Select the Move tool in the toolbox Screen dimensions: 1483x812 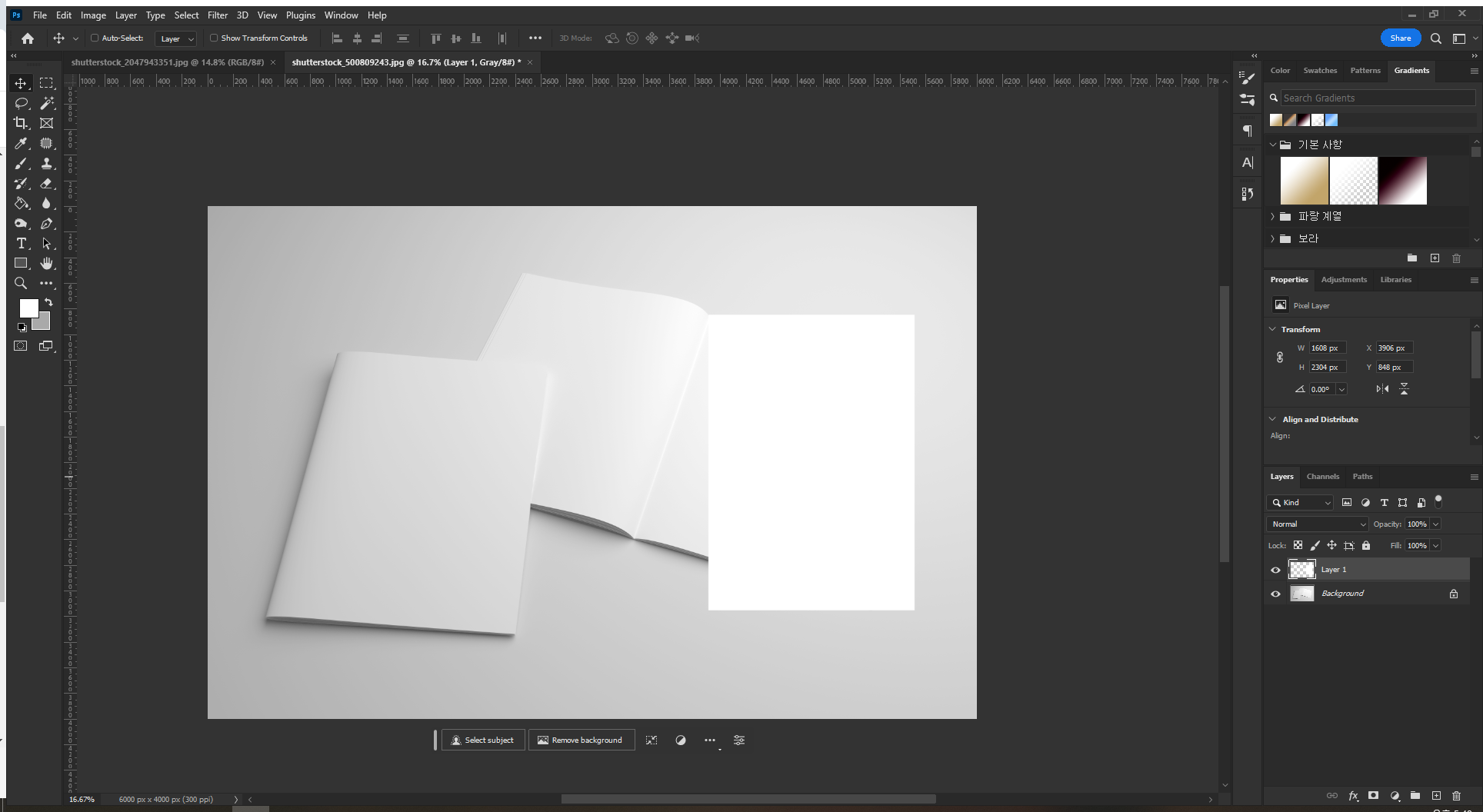(x=21, y=83)
